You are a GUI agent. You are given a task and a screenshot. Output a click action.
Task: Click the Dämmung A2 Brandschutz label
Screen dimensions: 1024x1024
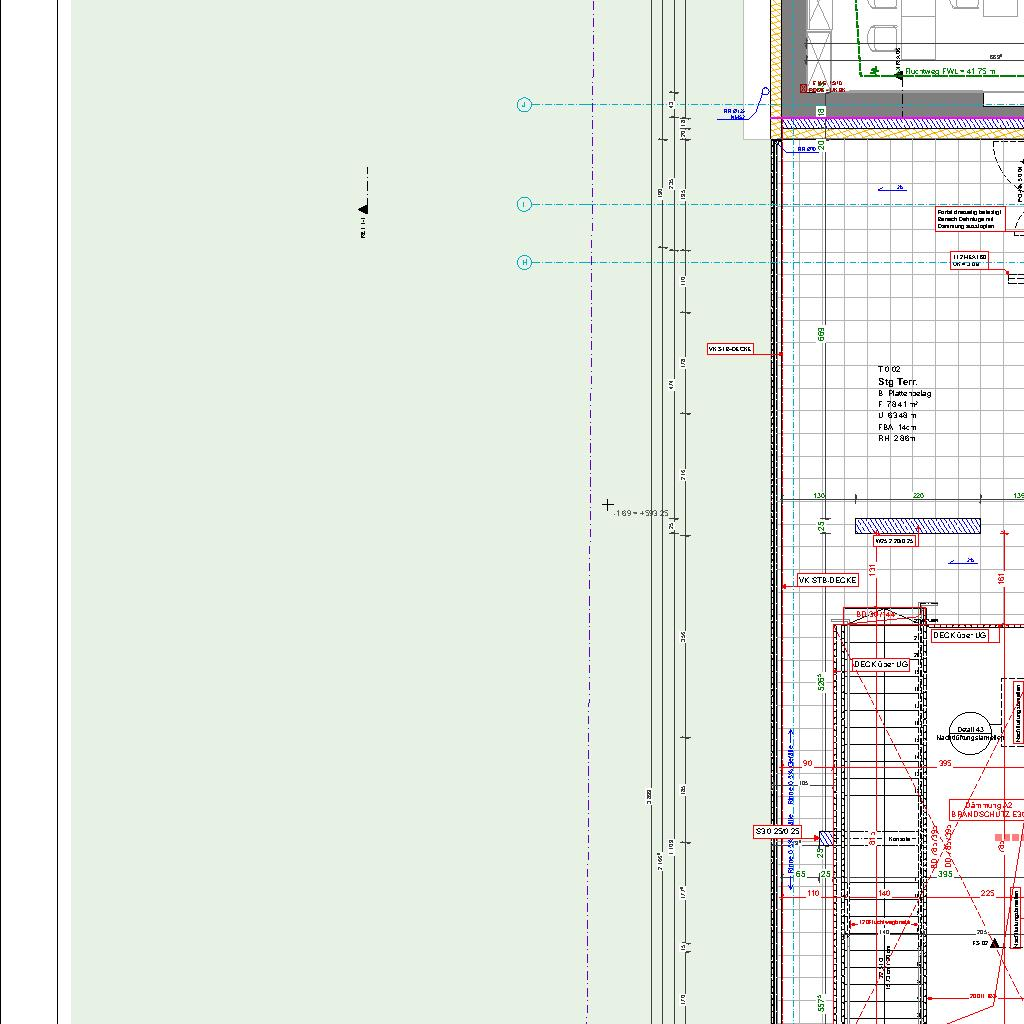[988, 810]
